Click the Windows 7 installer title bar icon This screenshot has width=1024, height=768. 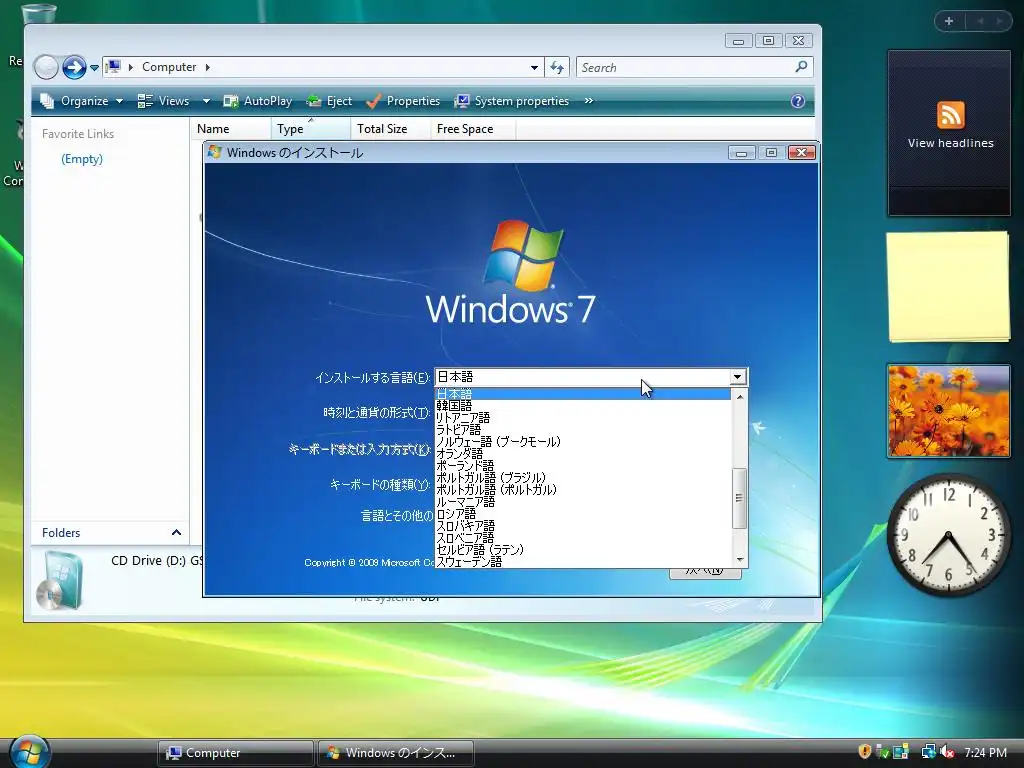coord(214,152)
